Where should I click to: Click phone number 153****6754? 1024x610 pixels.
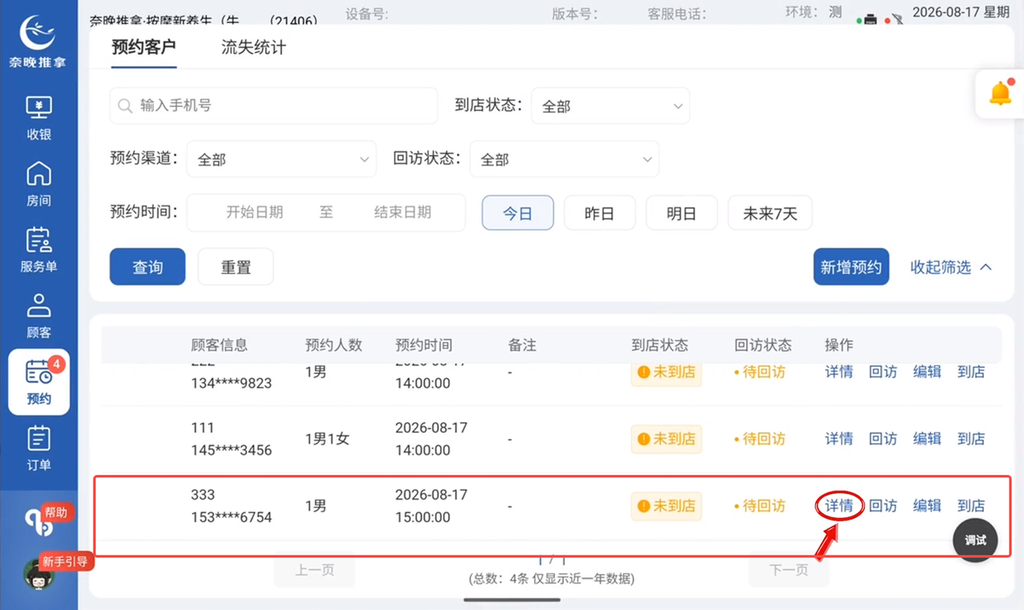(x=231, y=517)
